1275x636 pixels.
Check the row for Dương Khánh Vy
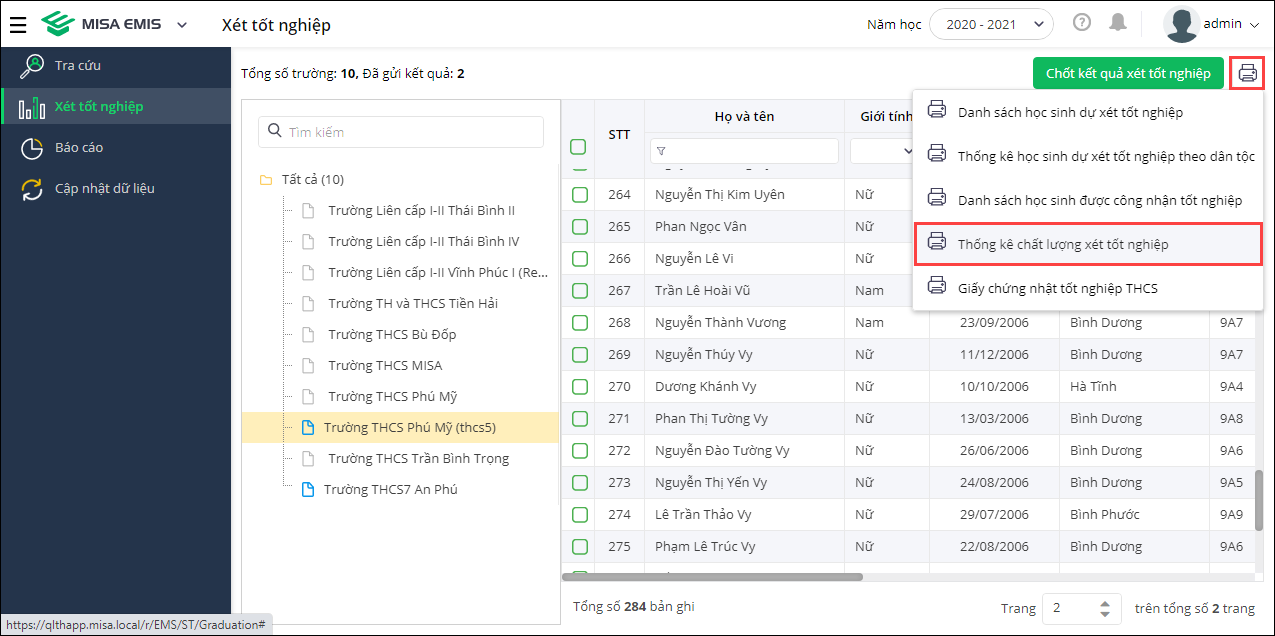tap(579, 387)
